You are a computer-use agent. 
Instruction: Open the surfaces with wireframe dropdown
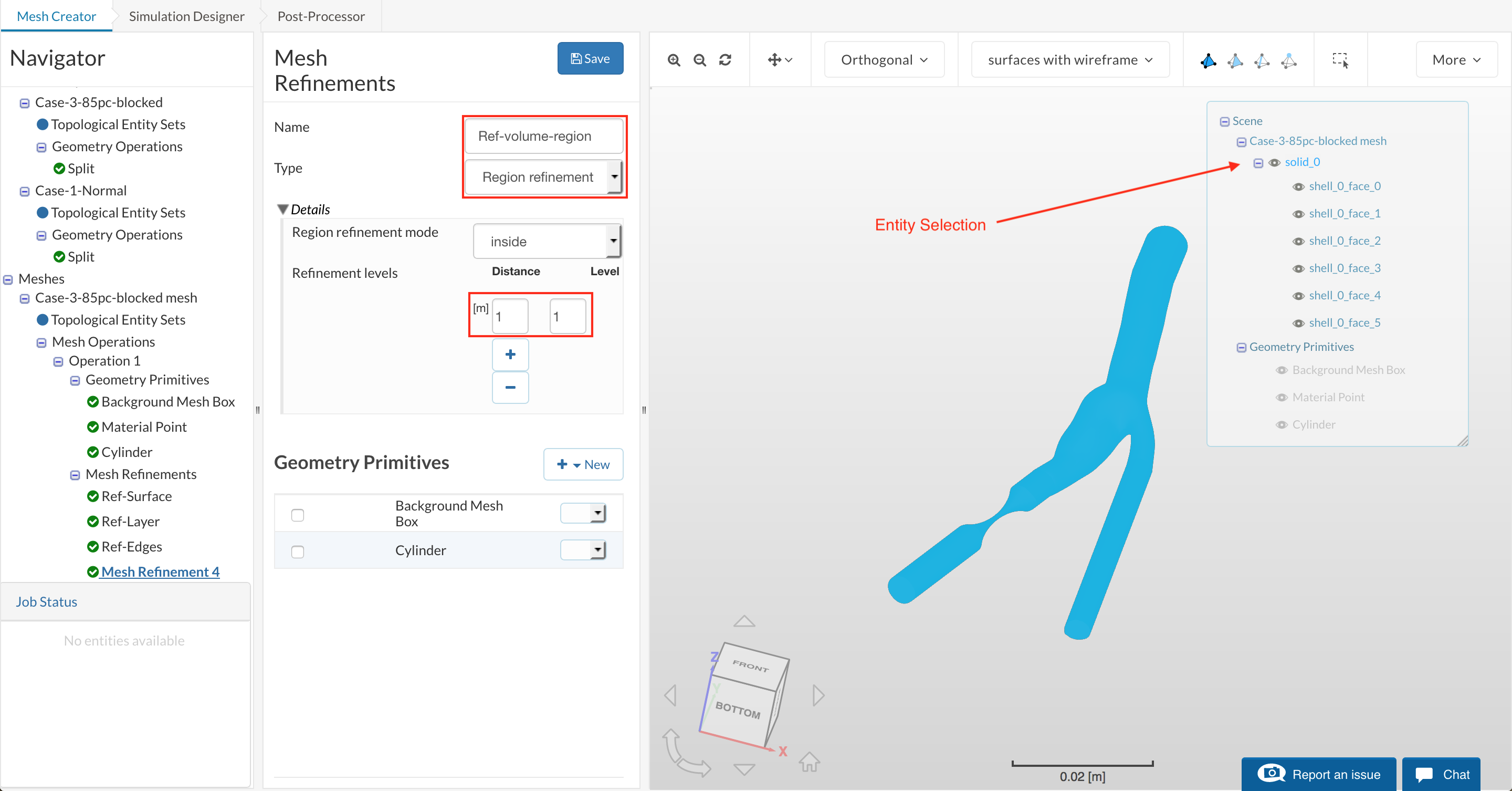coord(1069,60)
